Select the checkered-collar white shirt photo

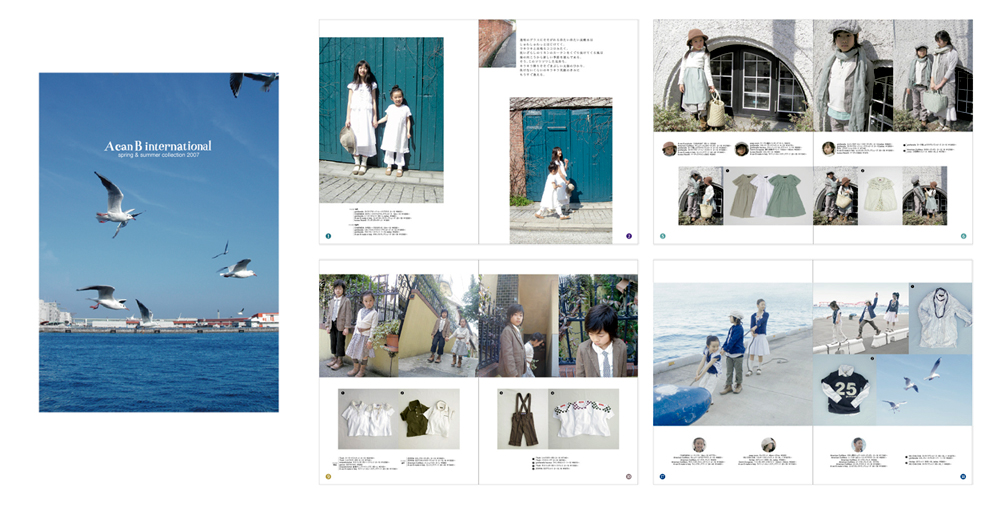[585, 418]
